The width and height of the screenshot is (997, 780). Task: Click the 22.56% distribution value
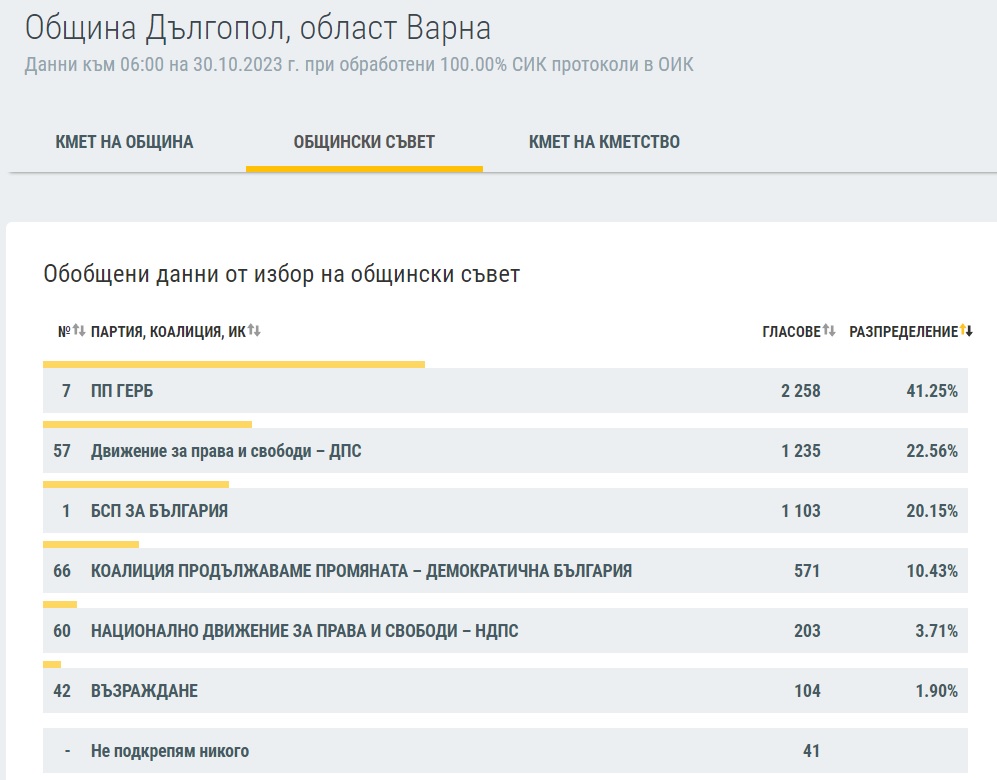[x=932, y=451]
